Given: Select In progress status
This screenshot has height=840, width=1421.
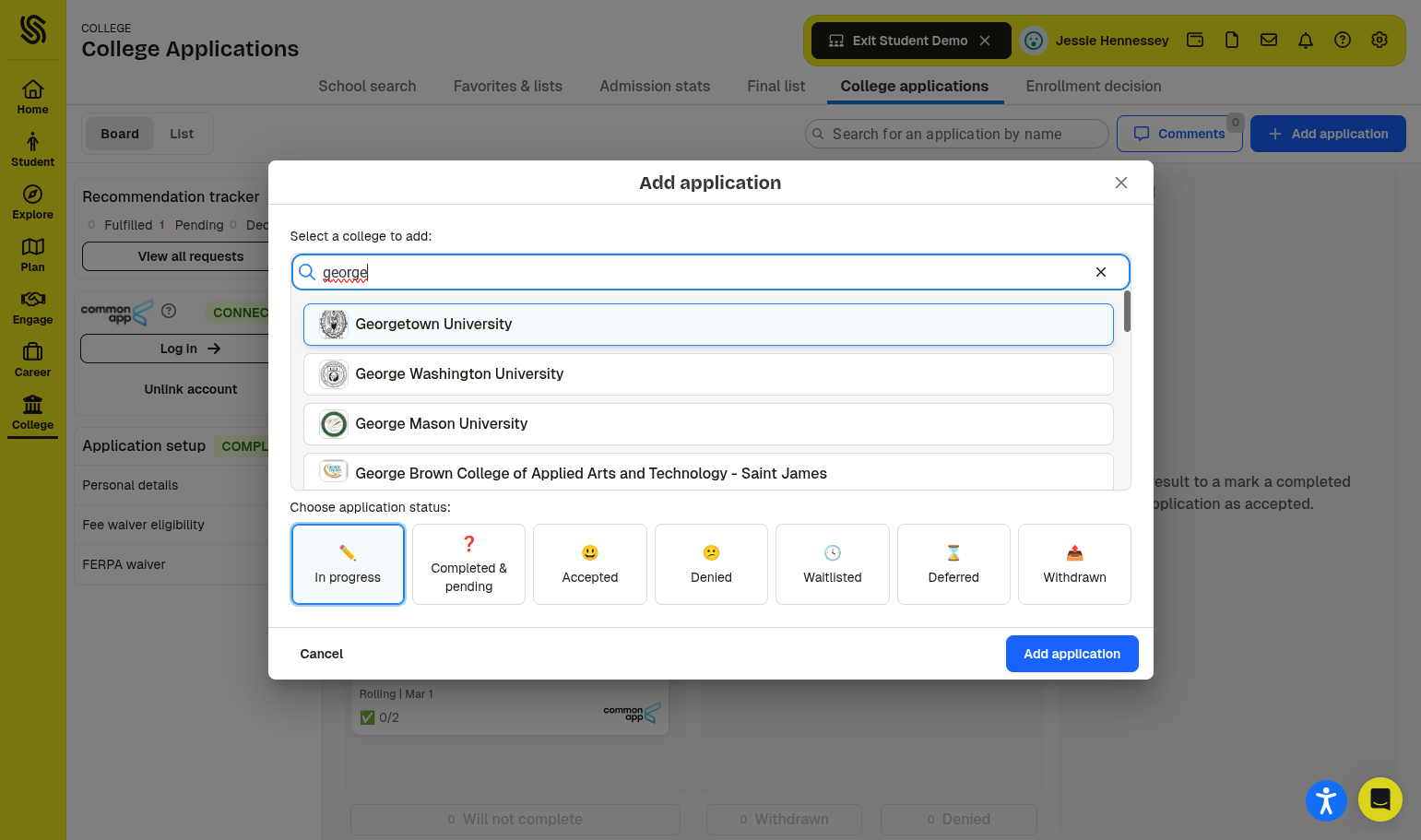Looking at the screenshot, I should point(348,564).
